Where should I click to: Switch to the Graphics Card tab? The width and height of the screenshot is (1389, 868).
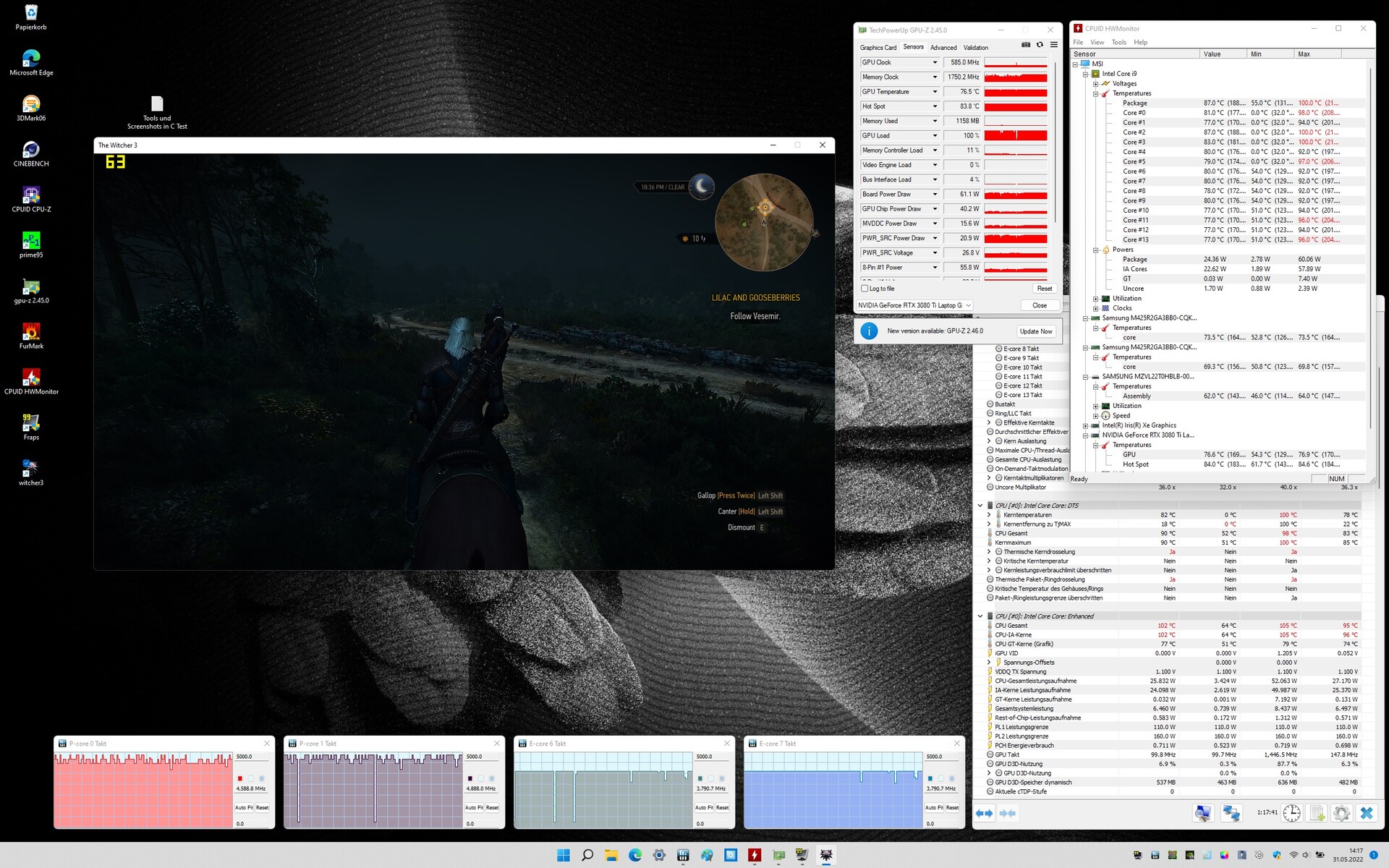pos(878,48)
